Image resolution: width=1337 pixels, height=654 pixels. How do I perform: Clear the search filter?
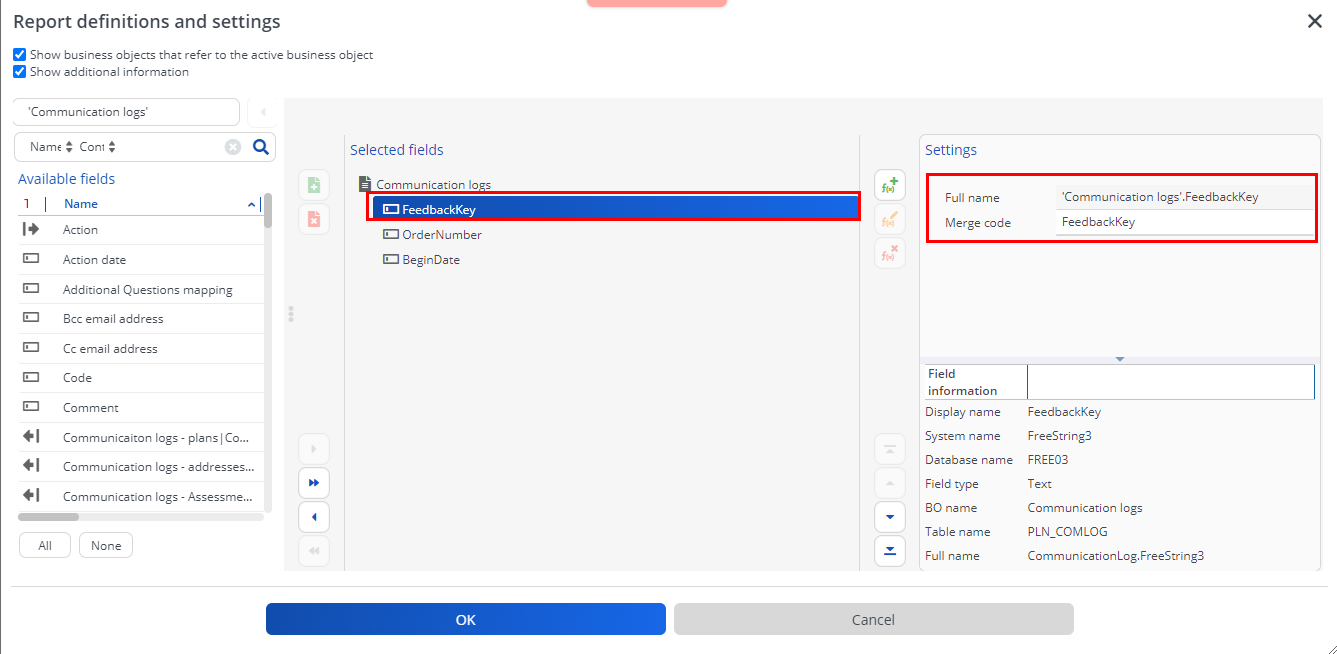click(233, 147)
